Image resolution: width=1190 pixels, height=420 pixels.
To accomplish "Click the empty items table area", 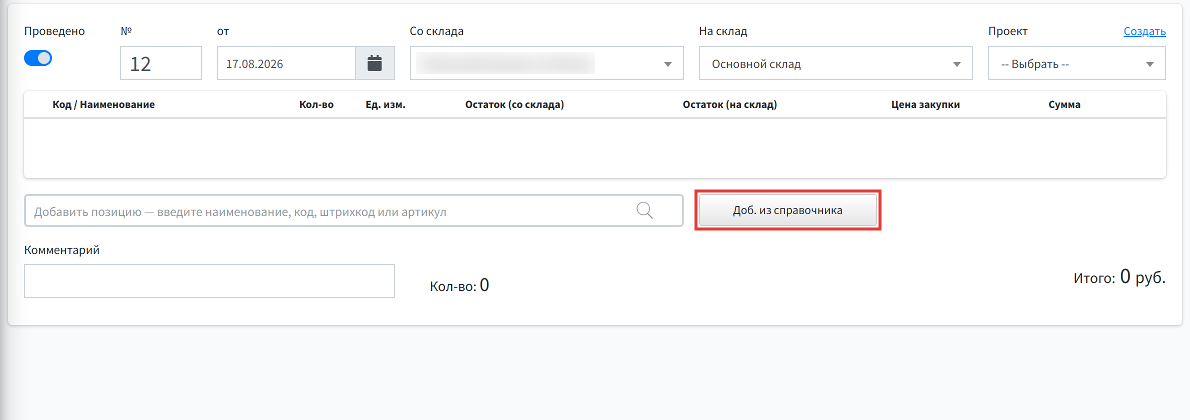I will pyautogui.click(x=595, y=148).
